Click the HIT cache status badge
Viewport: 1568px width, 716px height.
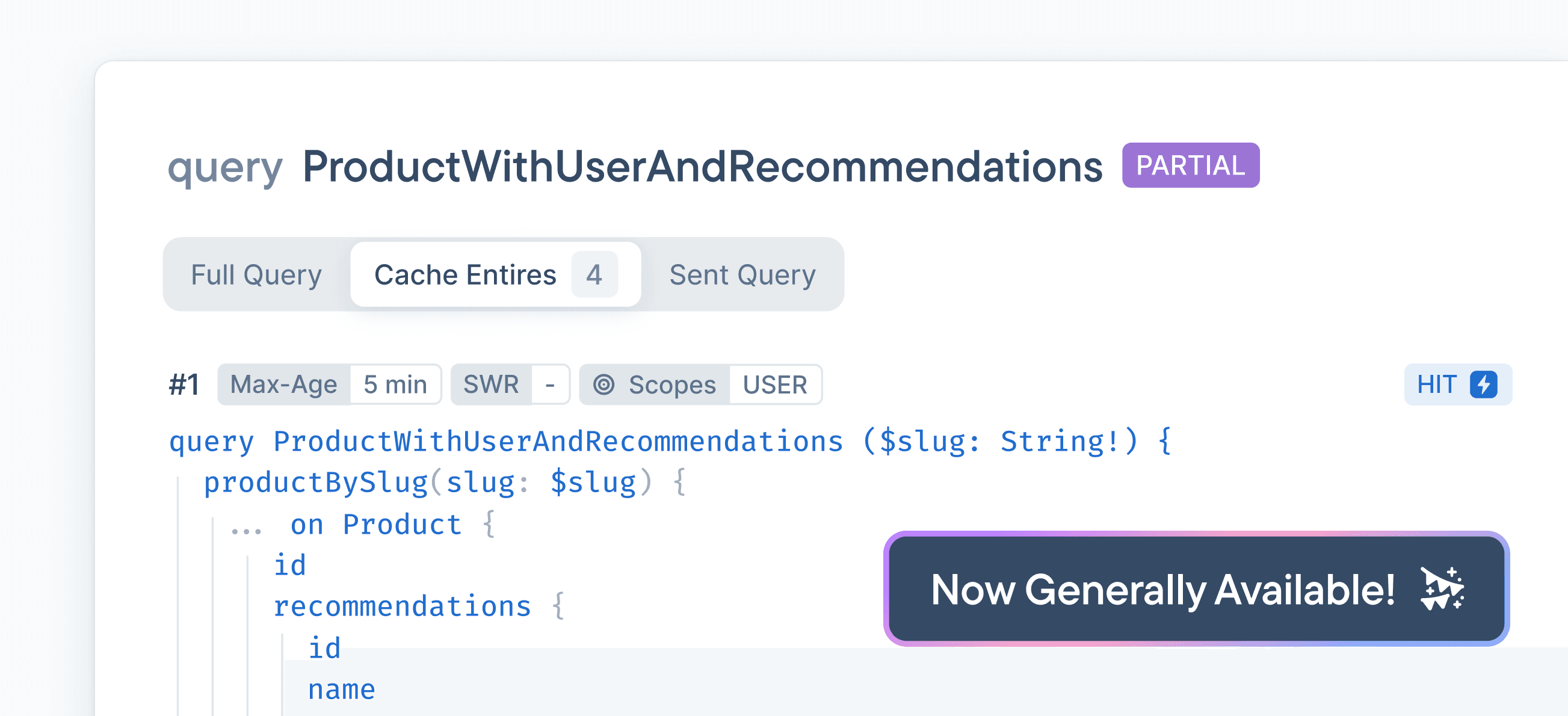[1457, 385]
